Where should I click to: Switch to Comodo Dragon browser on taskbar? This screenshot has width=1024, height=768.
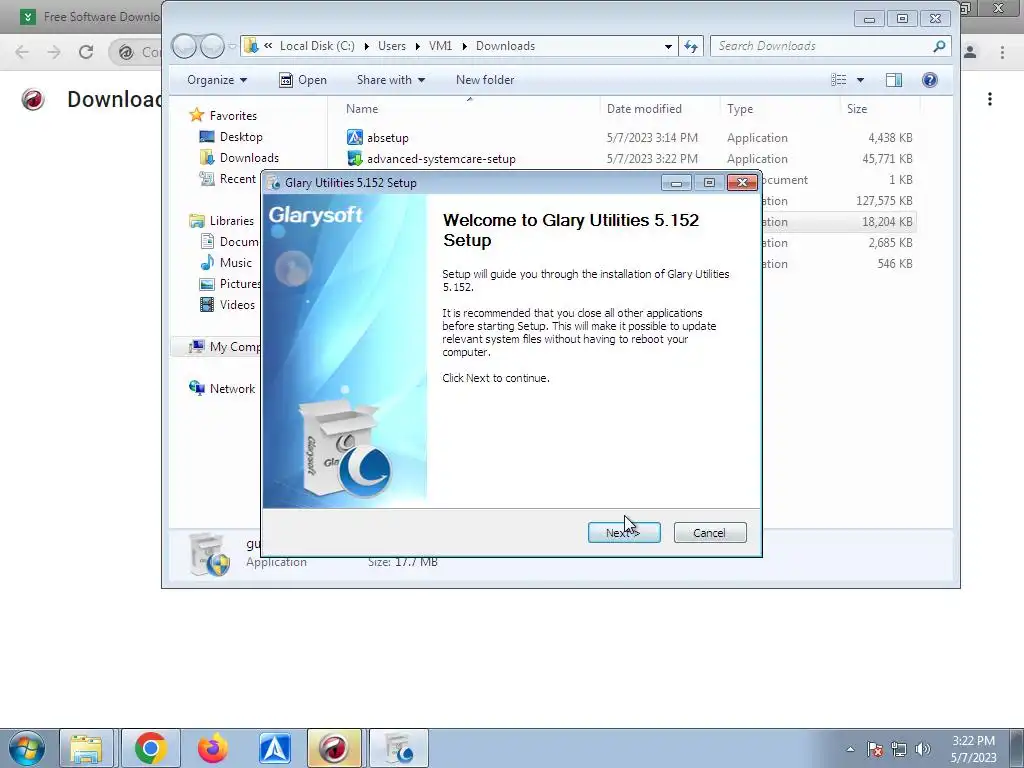point(334,748)
